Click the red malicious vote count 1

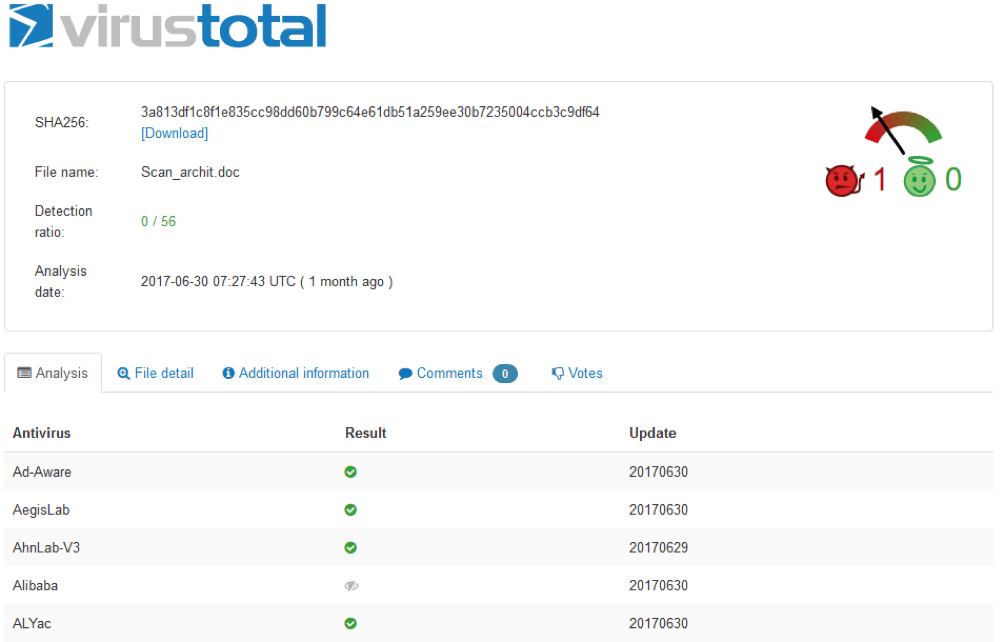point(880,179)
